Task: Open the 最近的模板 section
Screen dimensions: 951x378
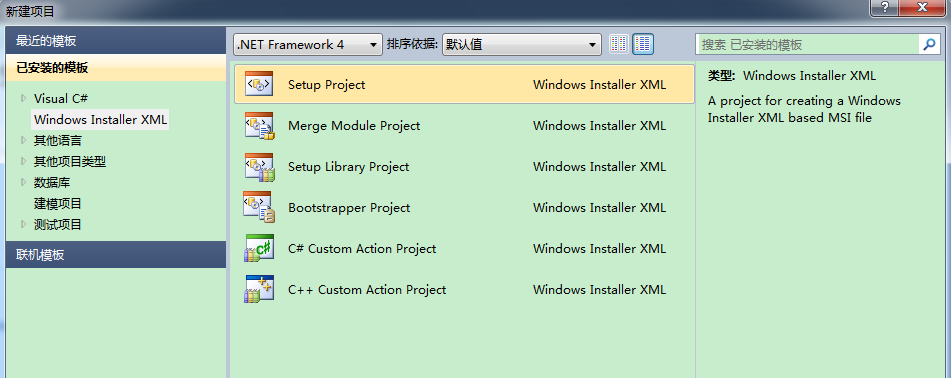Action: pos(116,41)
